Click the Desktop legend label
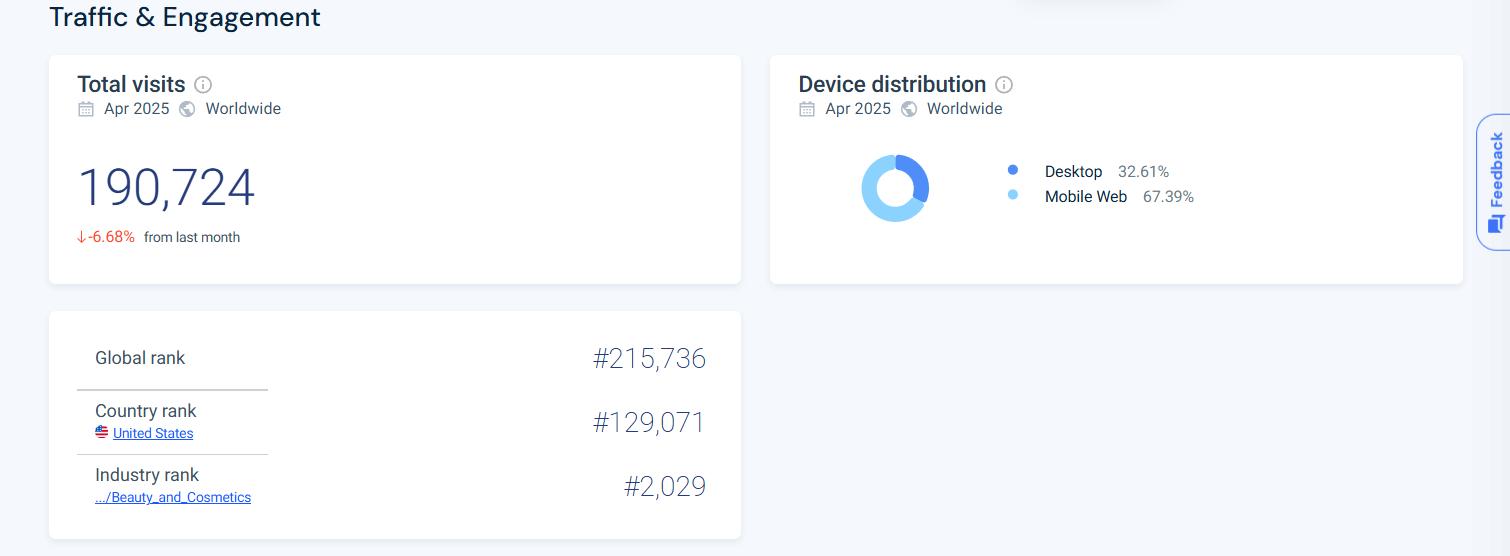Viewport: 1510px width, 556px height. coord(1073,172)
